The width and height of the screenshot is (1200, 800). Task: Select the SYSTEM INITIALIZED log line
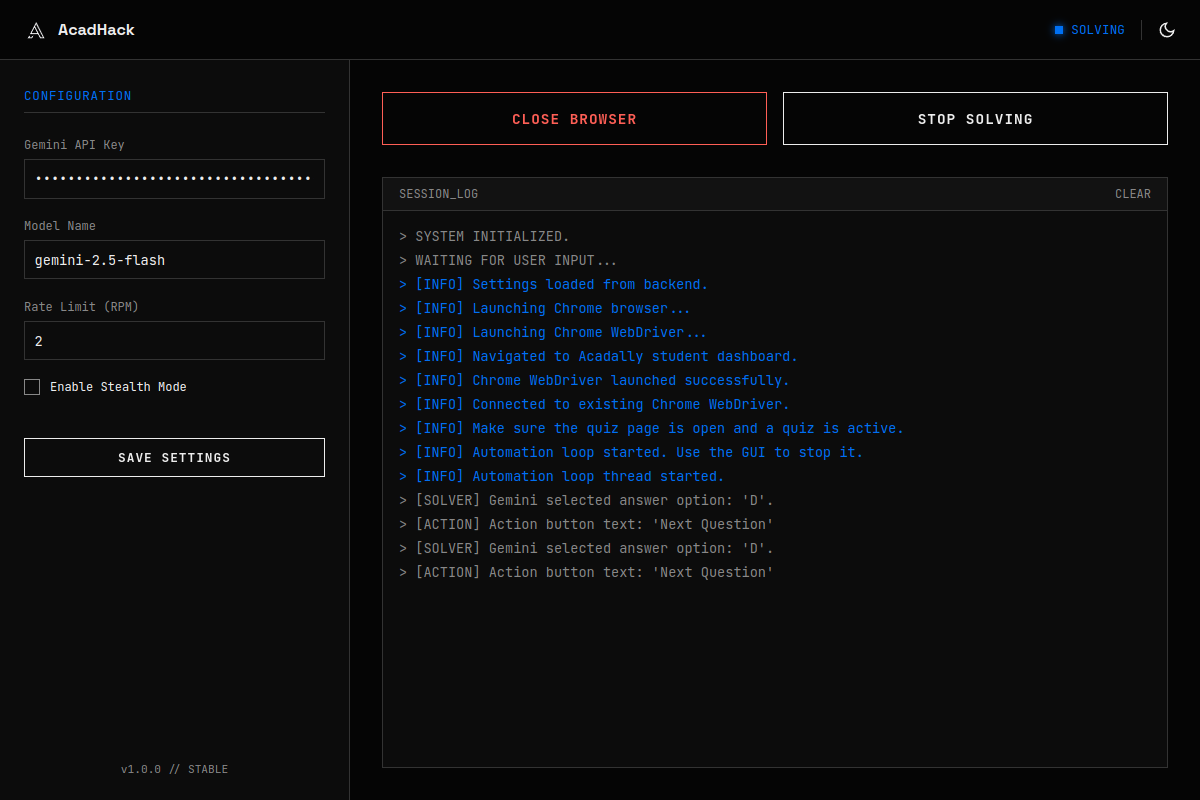(484, 235)
